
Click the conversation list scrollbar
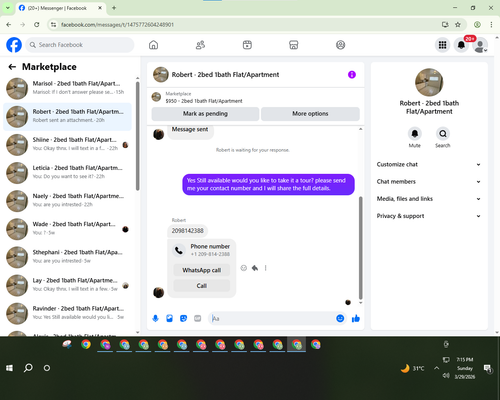(138, 137)
